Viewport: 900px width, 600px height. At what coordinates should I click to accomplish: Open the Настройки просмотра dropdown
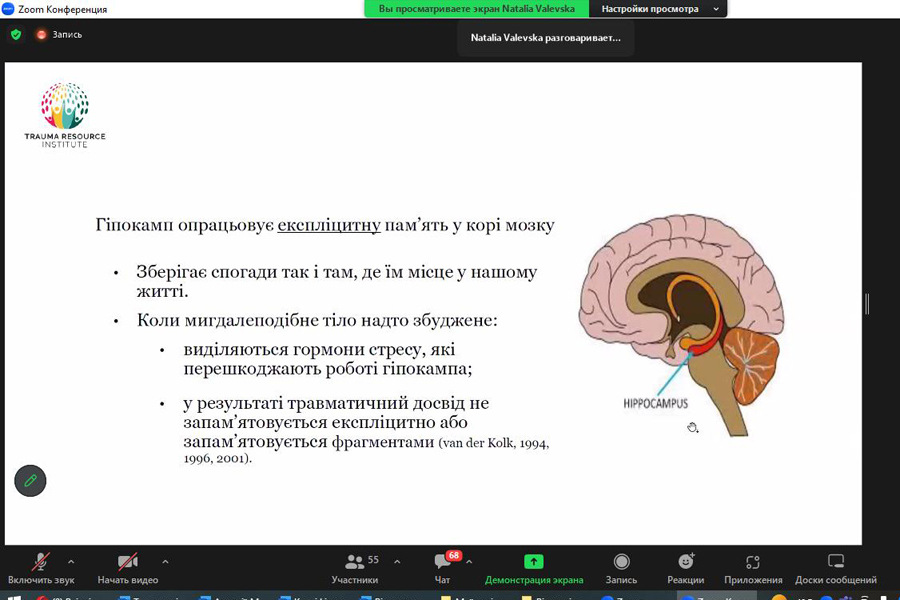click(x=659, y=9)
